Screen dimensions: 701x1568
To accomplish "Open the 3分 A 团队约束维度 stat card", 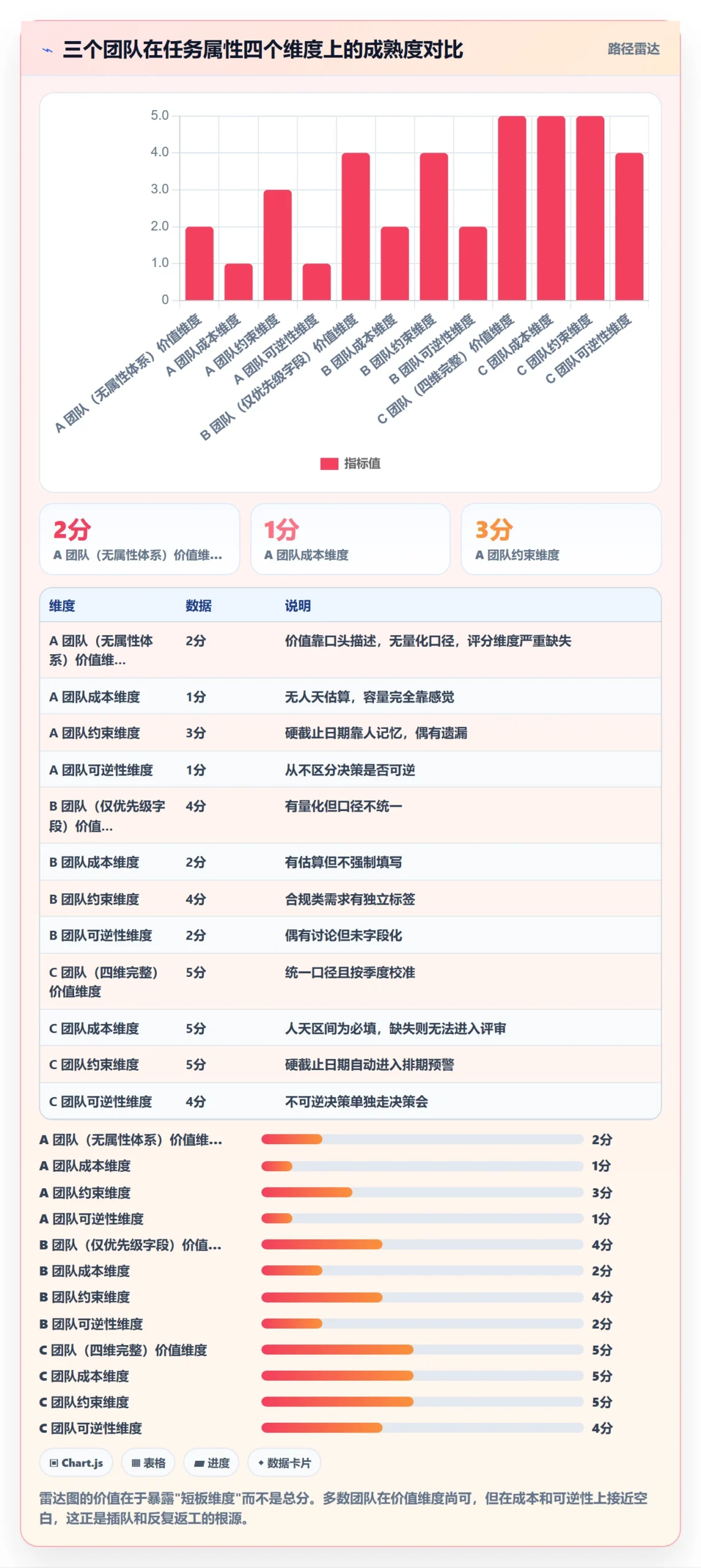I will (x=561, y=539).
